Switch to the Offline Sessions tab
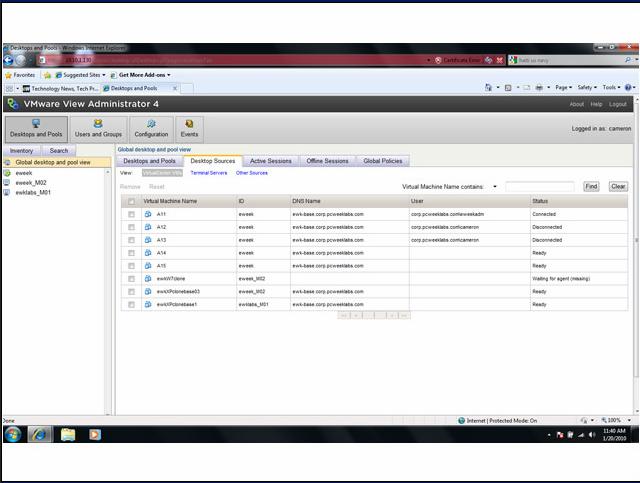640x483 pixels. point(327,161)
